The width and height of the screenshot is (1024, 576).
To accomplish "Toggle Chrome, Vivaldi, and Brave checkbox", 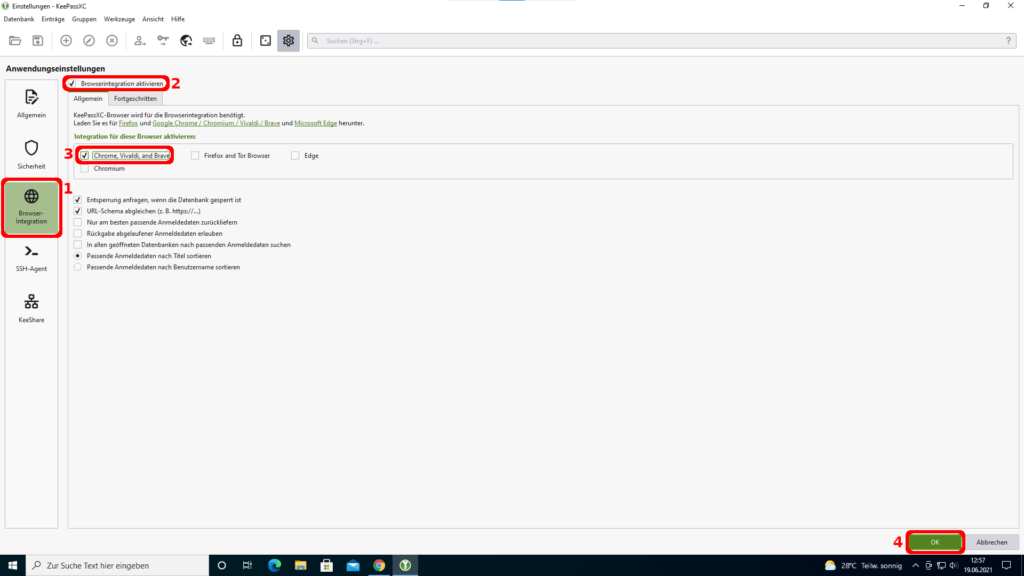I will coord(85,155).
